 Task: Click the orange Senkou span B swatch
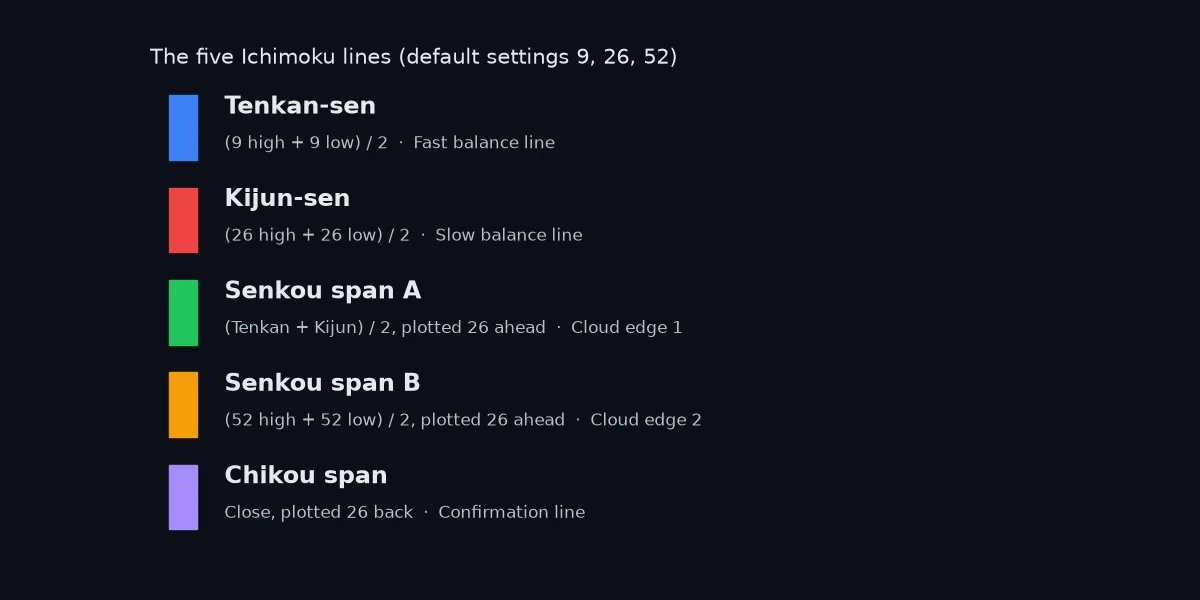(183, 405)
